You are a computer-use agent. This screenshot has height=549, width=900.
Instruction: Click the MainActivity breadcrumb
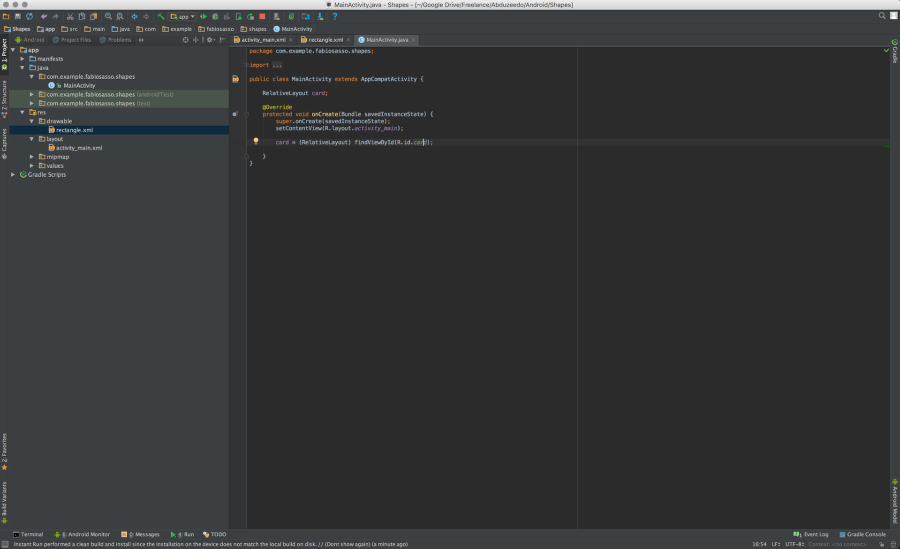(x=293, y=29)
